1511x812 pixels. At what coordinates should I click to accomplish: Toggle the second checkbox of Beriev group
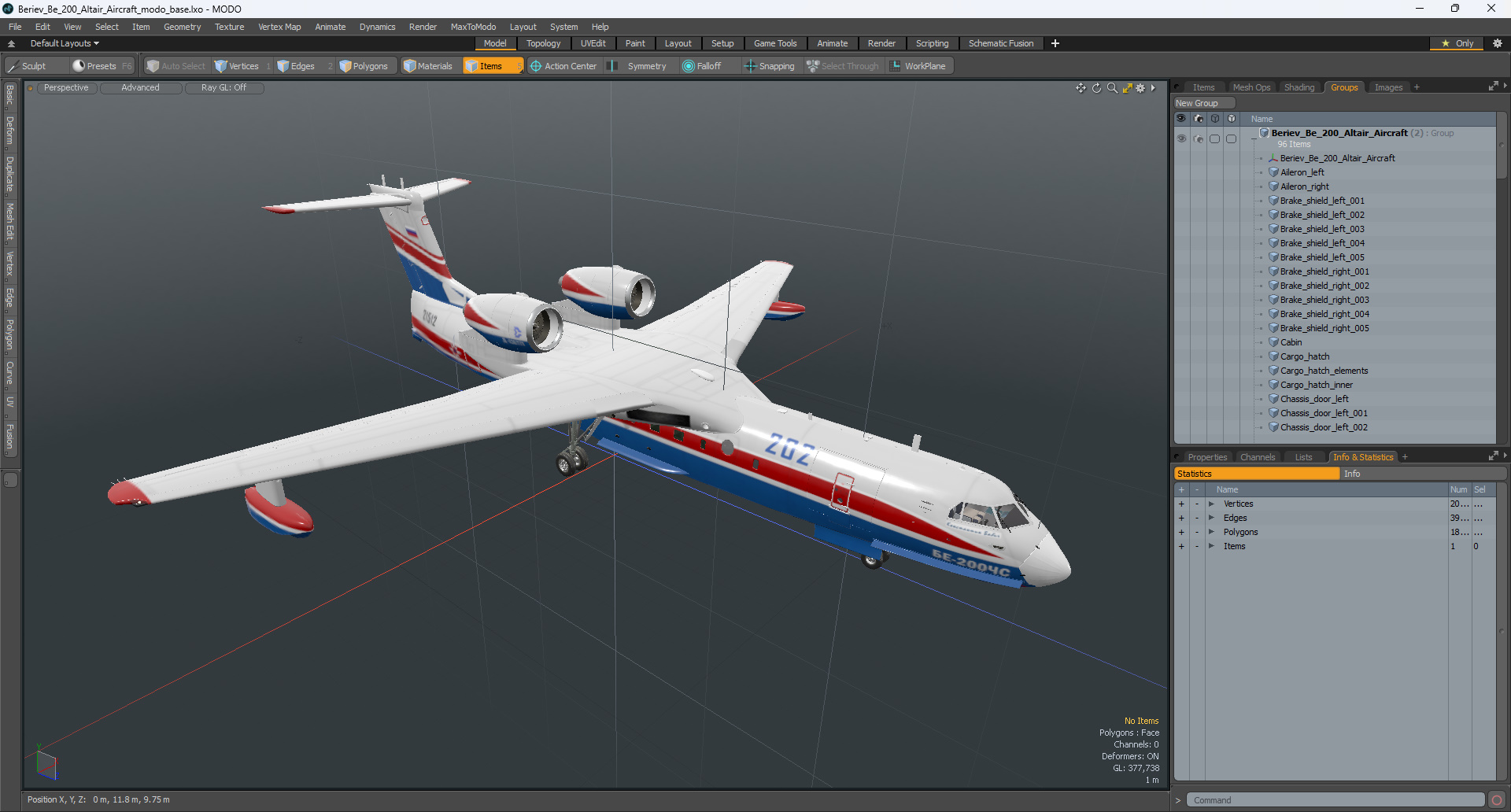[x=1232, y=138]
